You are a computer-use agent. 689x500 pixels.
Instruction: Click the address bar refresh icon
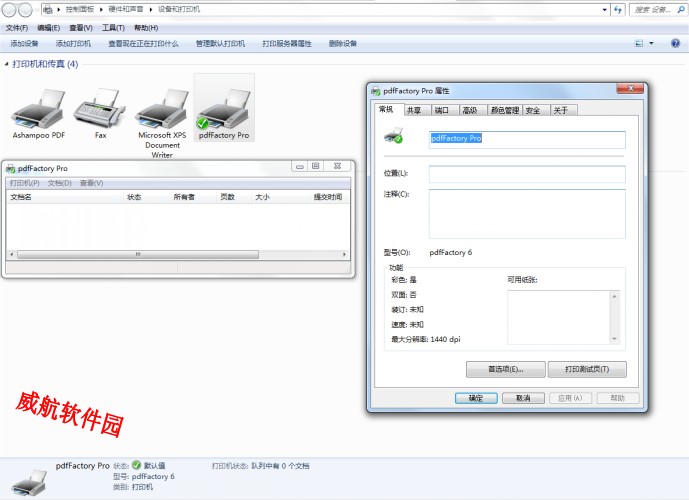click(616, 9)
